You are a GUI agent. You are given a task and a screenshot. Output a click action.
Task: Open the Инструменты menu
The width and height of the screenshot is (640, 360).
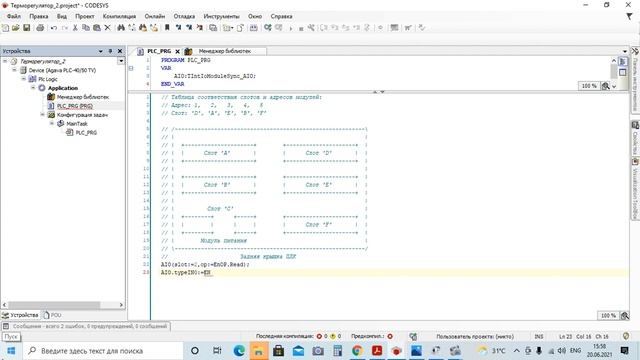221,16
